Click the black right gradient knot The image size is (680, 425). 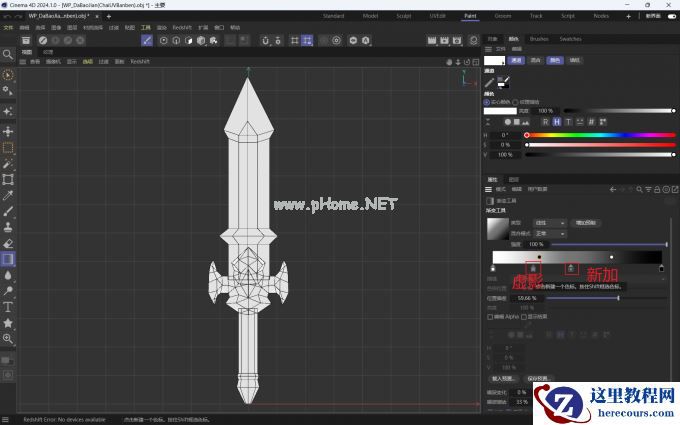click(661, 268)
